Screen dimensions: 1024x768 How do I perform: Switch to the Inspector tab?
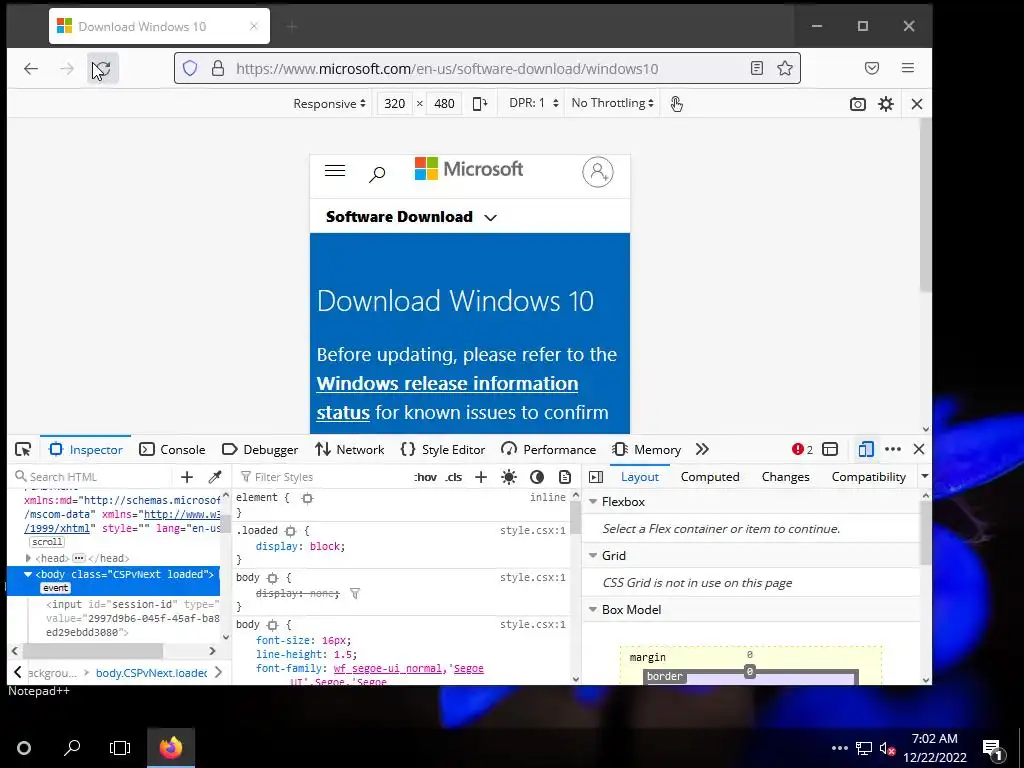click(x=86, y=449)
